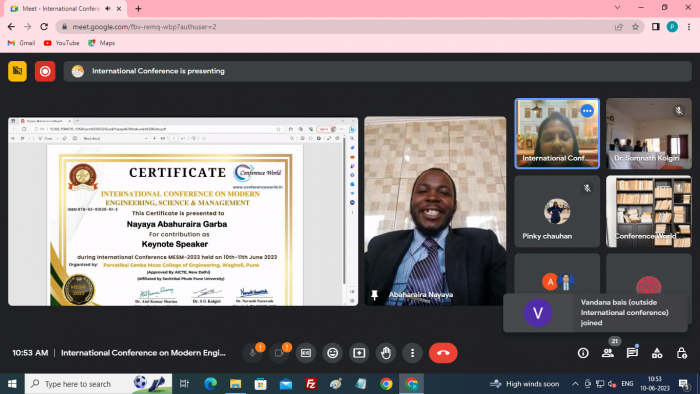The width and height of the screenshot is (700, 394).
Task: Open the Gmail bookmark
Action: [x=21, y=43]
